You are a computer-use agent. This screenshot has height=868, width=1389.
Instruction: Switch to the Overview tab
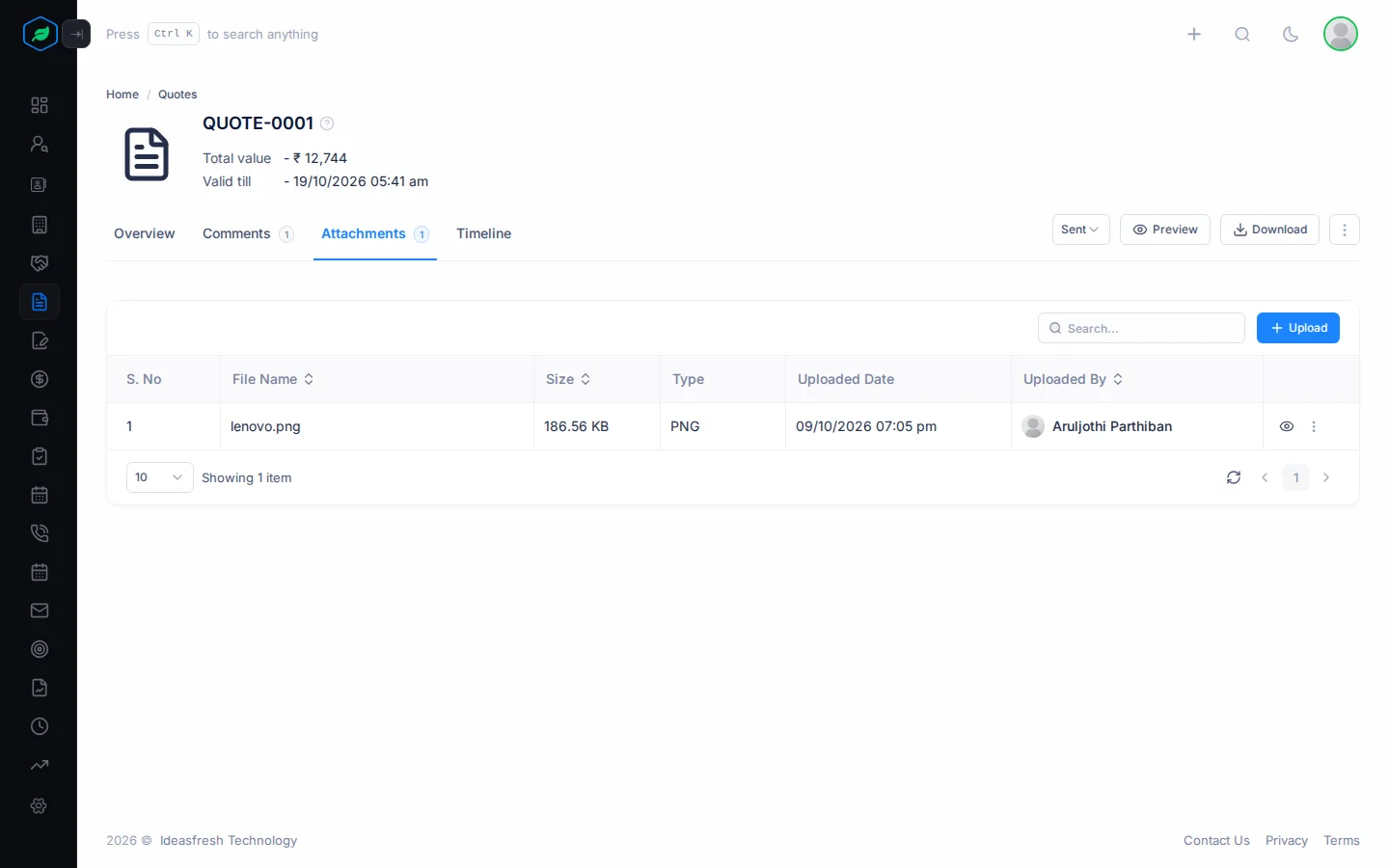point(145,233)
